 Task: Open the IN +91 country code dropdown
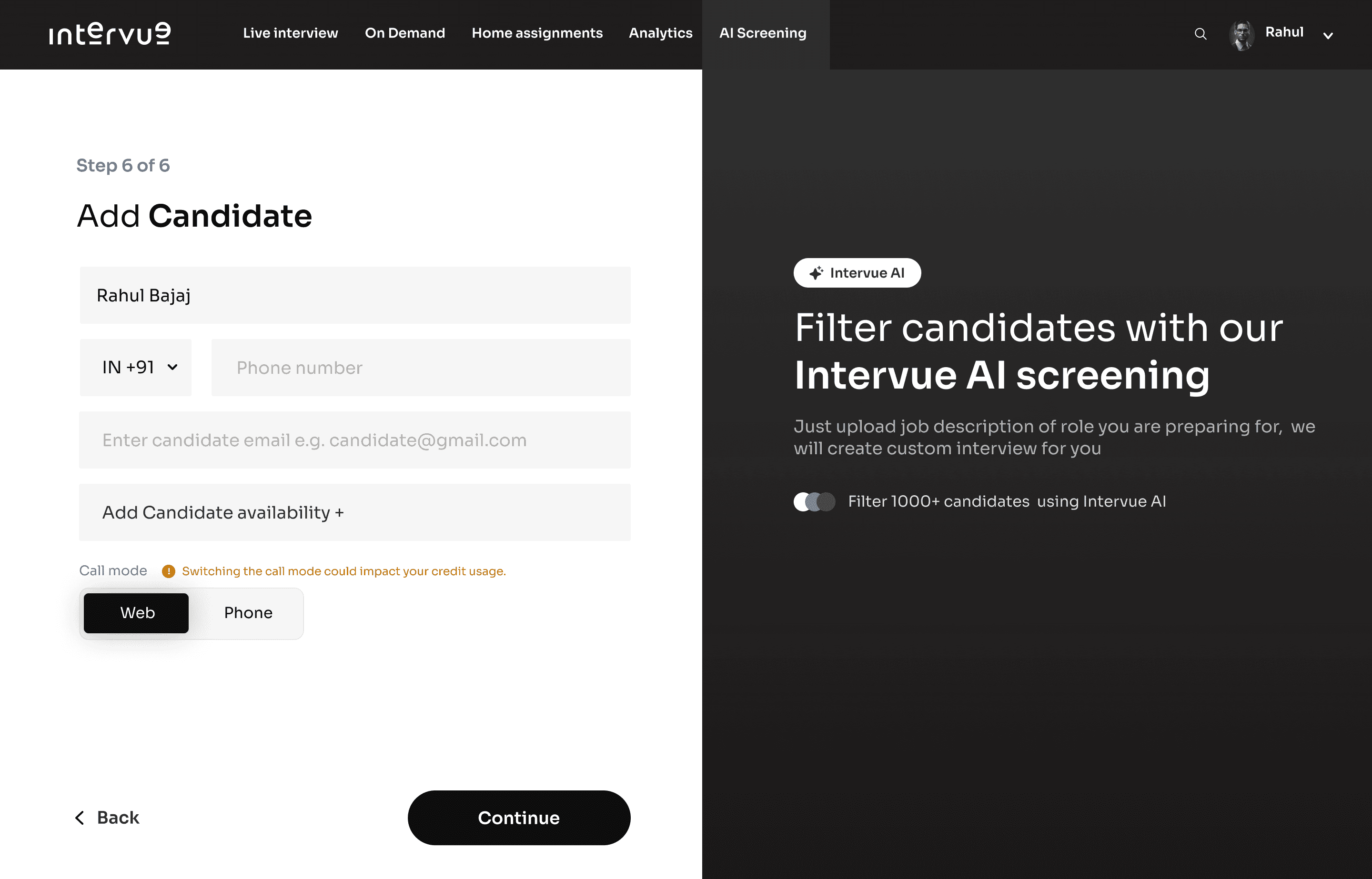tap(136, 368)
